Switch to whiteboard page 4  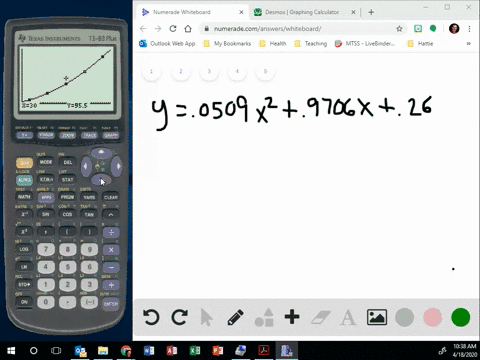pyautogui.click(x=237, y=71)
